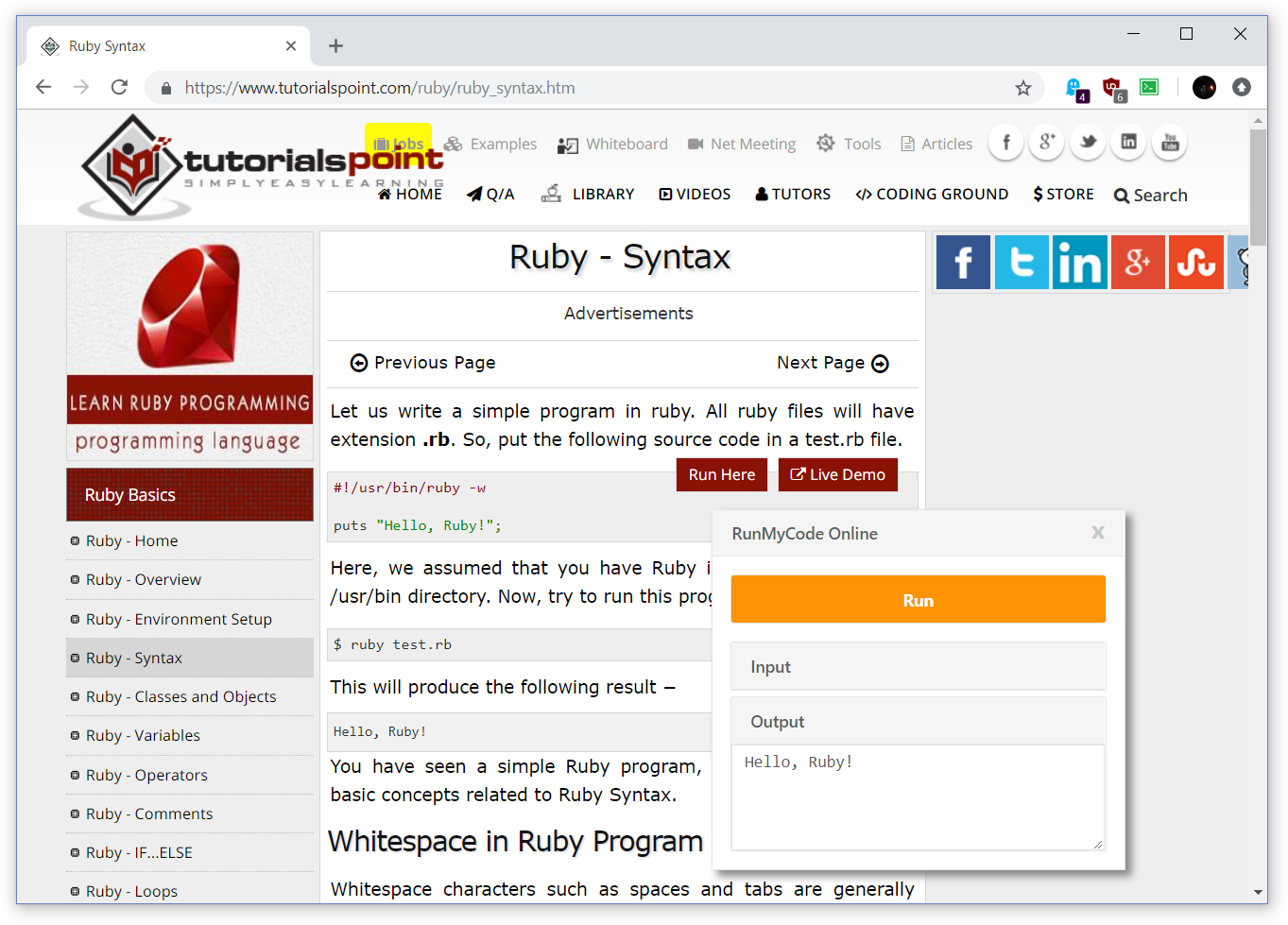Go forward in browser history
Viewport: 1288px width, 925px height.
(81, 88)
